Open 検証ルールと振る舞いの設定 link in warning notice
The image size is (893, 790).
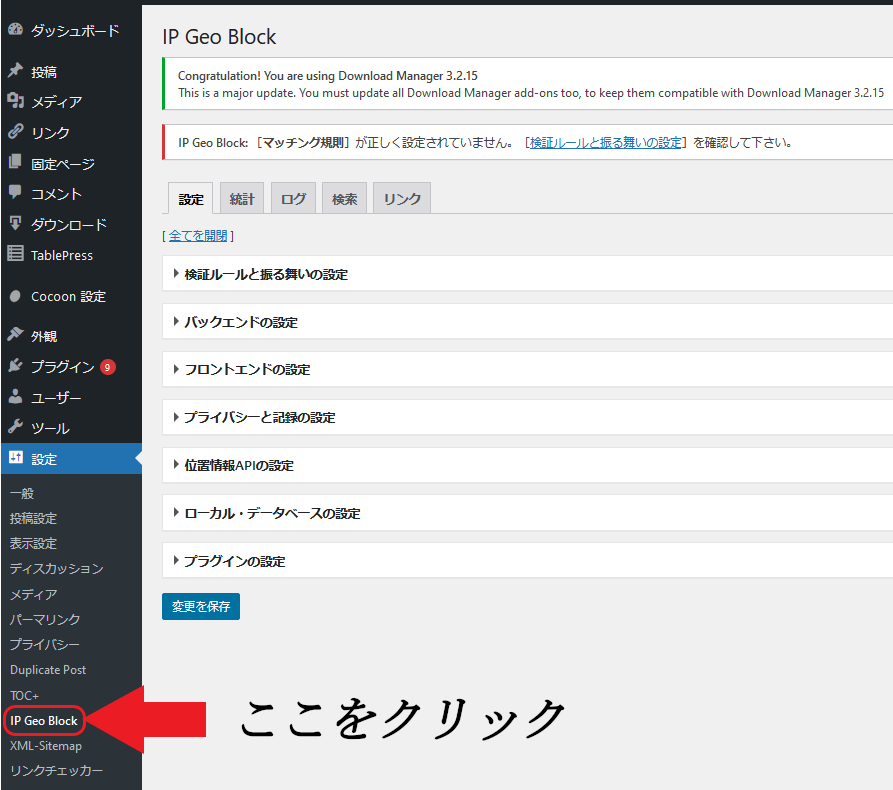[x=605, y=142]
